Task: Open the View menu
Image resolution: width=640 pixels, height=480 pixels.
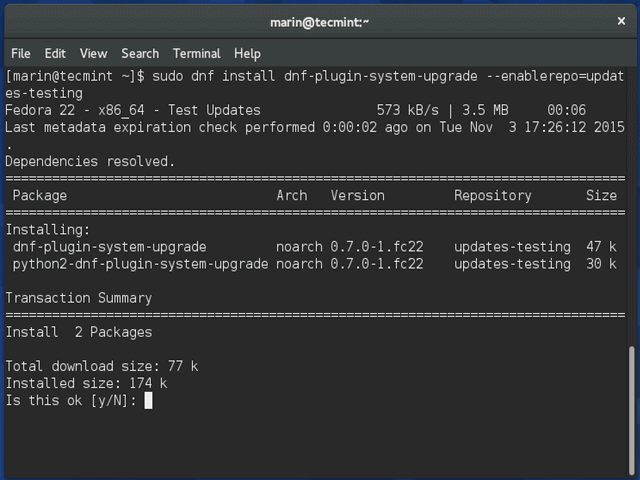Action: point(93,53)
